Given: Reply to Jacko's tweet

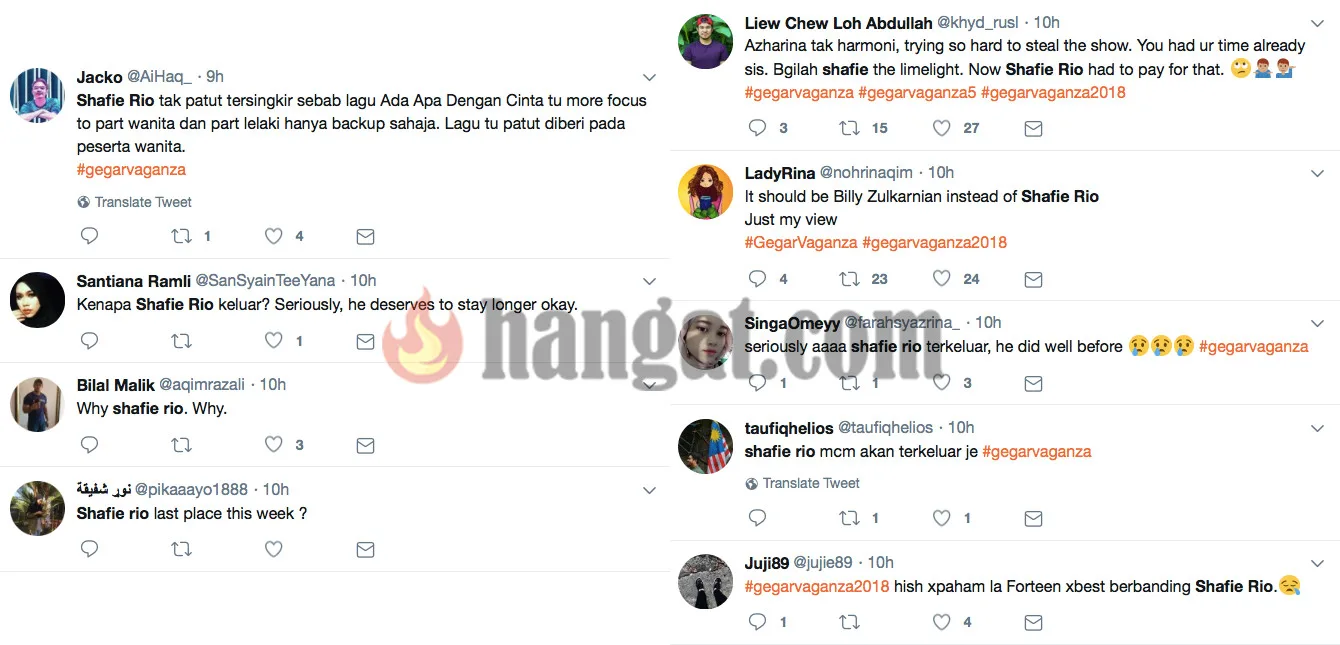Looking at the screenshot, I should tap(89, 237).
